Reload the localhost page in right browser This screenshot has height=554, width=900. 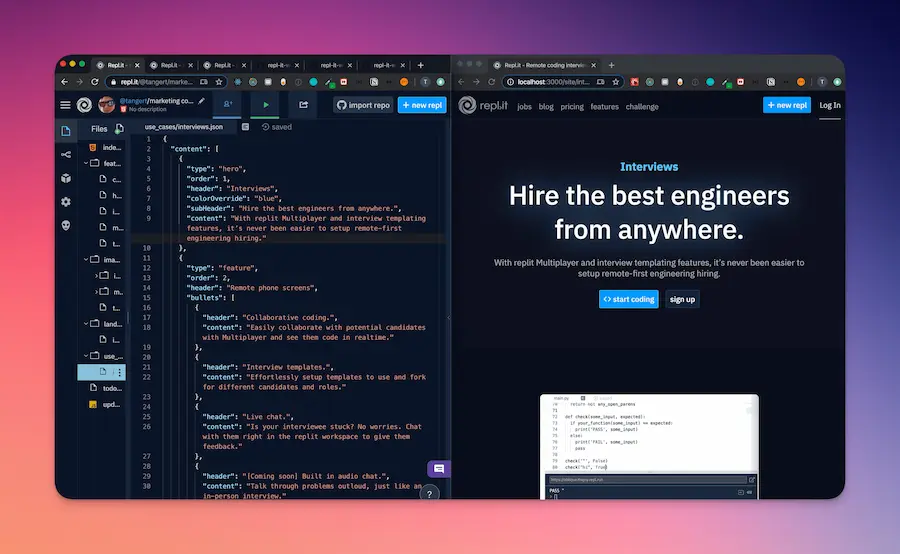click(x=491, y=82)
